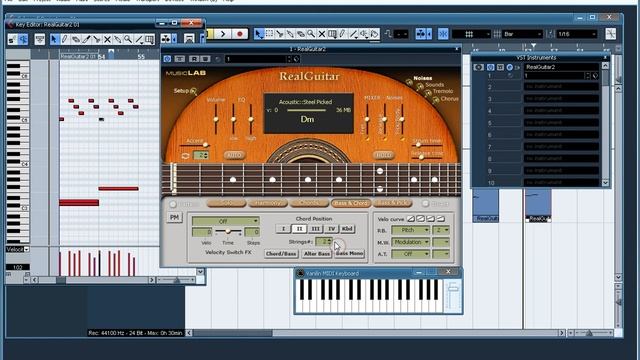Image resolution: width=640 pixels, height=360 pixels.
Task: Switch to the Chords mode tab
Action: [x=309, y=203]
